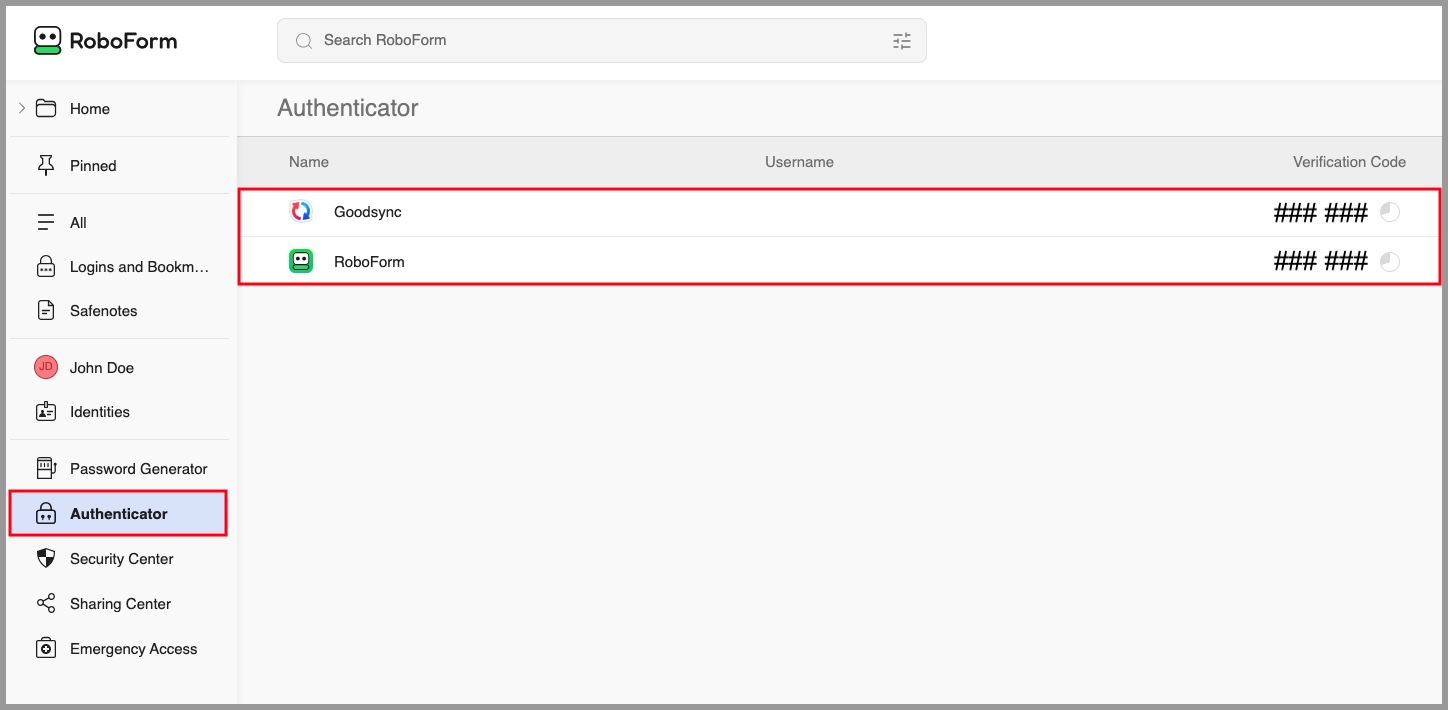Click RoboForm code countdown timer
This screenshot has height=710, width=1448.
pyautogui.click(x=1390, y=262)
